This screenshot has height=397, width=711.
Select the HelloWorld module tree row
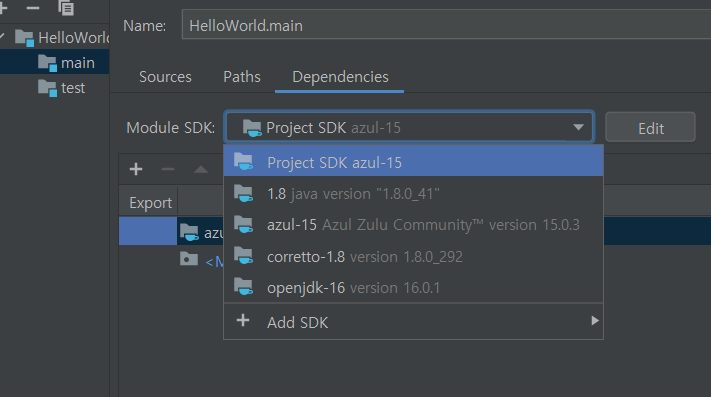click(54, 37)
